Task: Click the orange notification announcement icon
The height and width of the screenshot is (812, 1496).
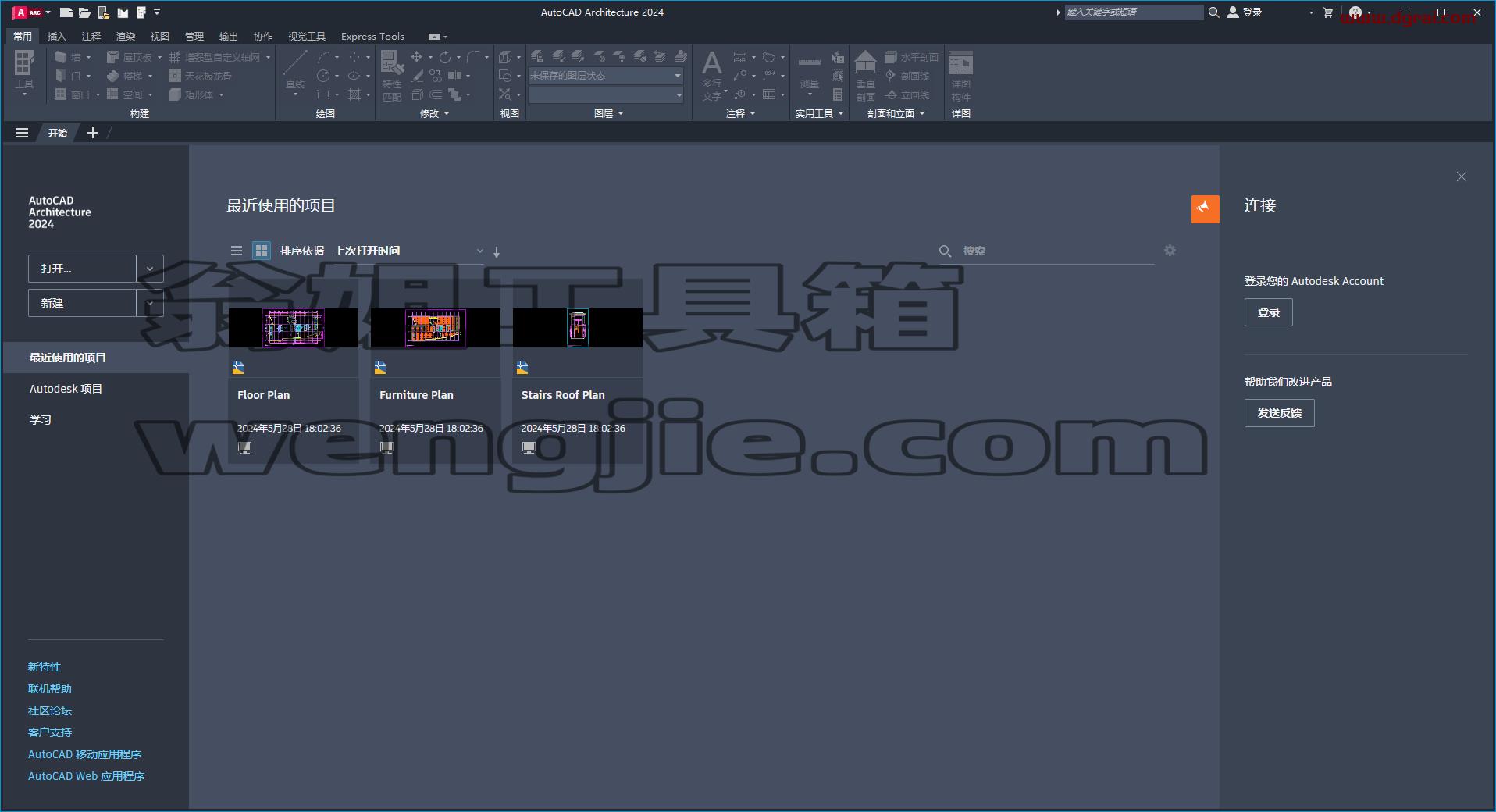Action: click(x=1205, y=208)
